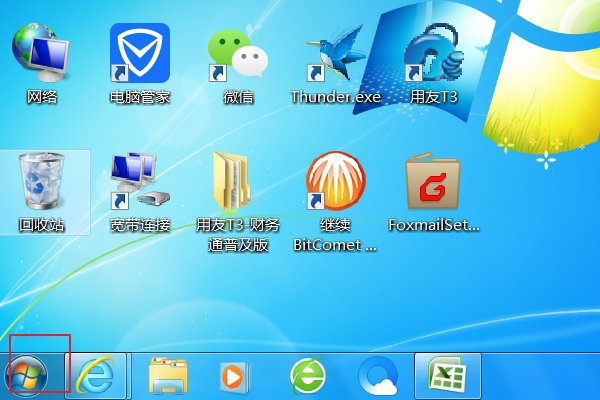Image resolution: width=600 pixels, height=400 pixels.
Task: Select the 微信 WeChat shortcut icon
Action: point(238,54)
